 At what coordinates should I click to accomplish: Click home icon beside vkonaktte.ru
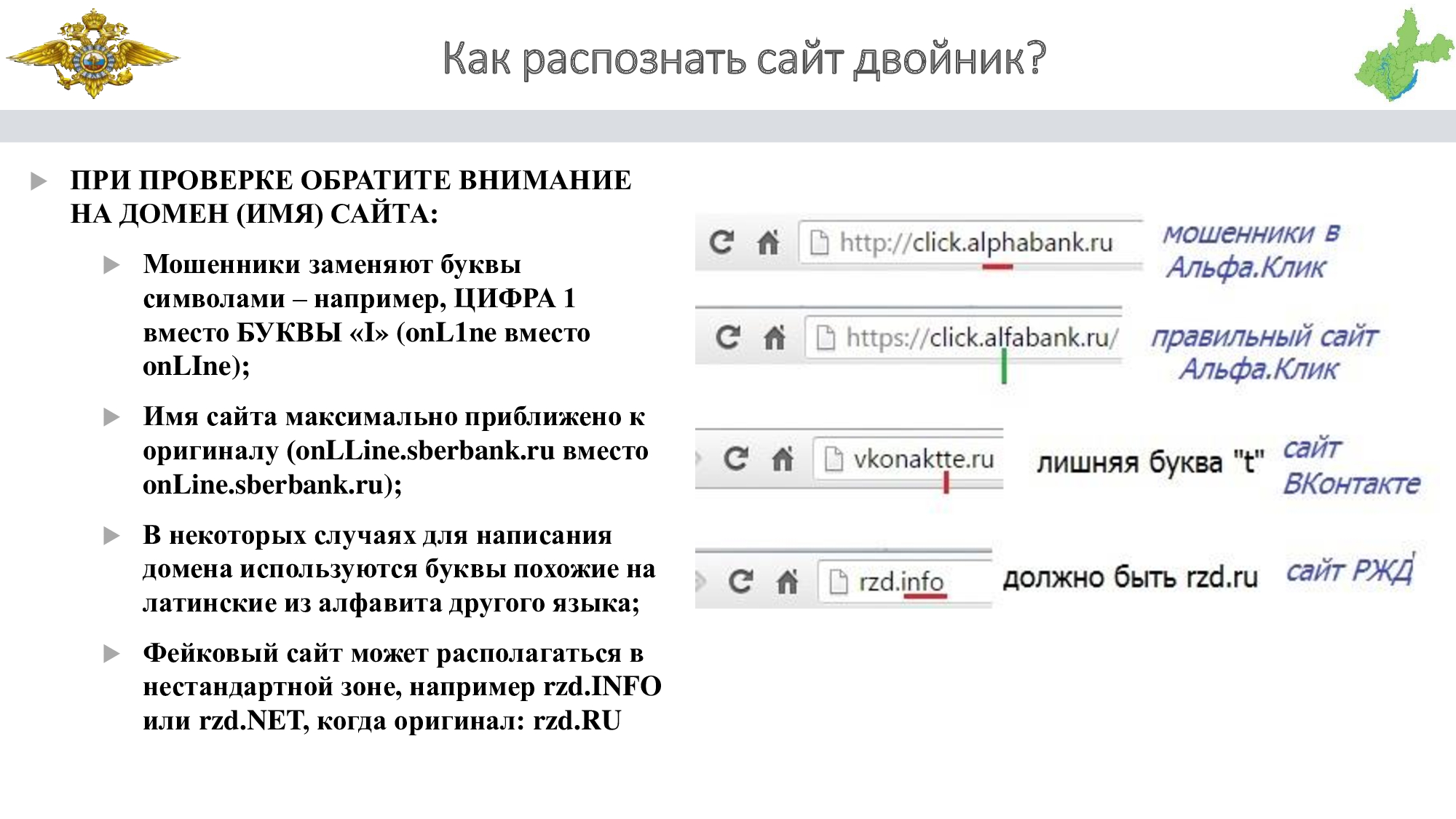tap(783, 459)
